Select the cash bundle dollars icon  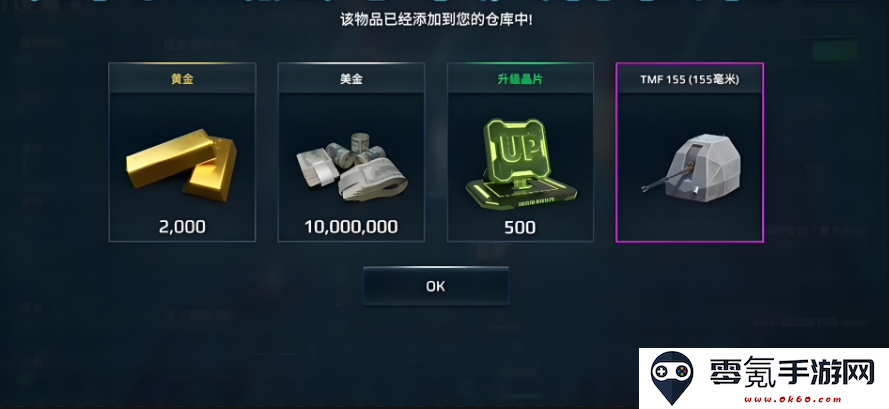coord(352,167)
